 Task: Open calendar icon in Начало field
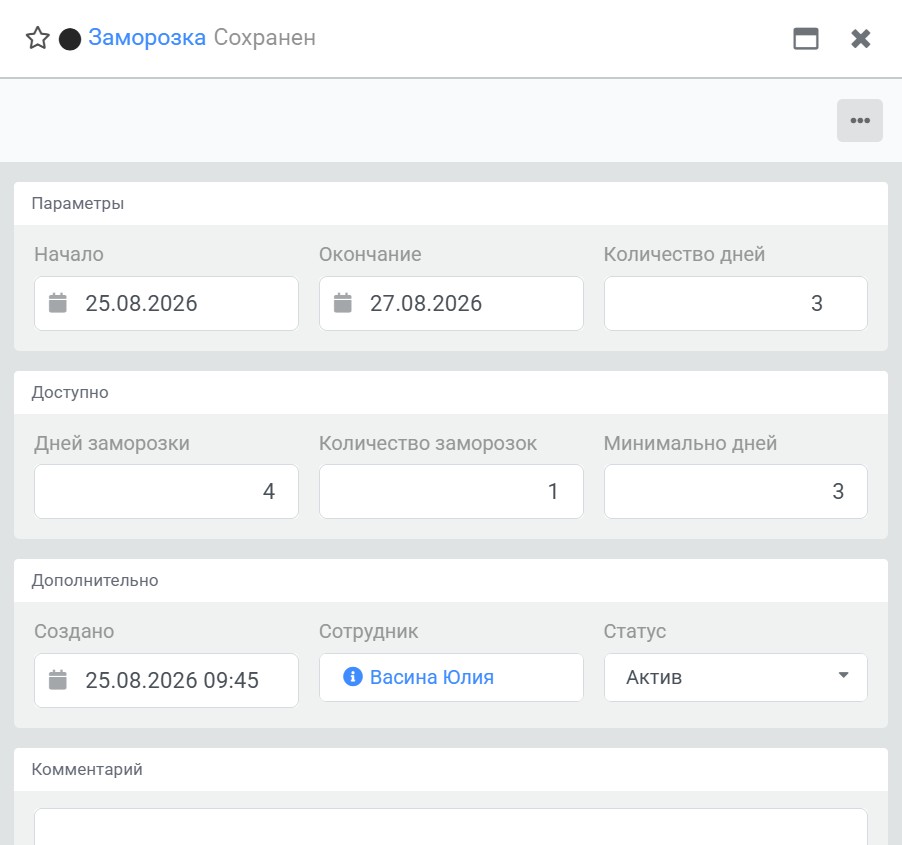[58, 303]
